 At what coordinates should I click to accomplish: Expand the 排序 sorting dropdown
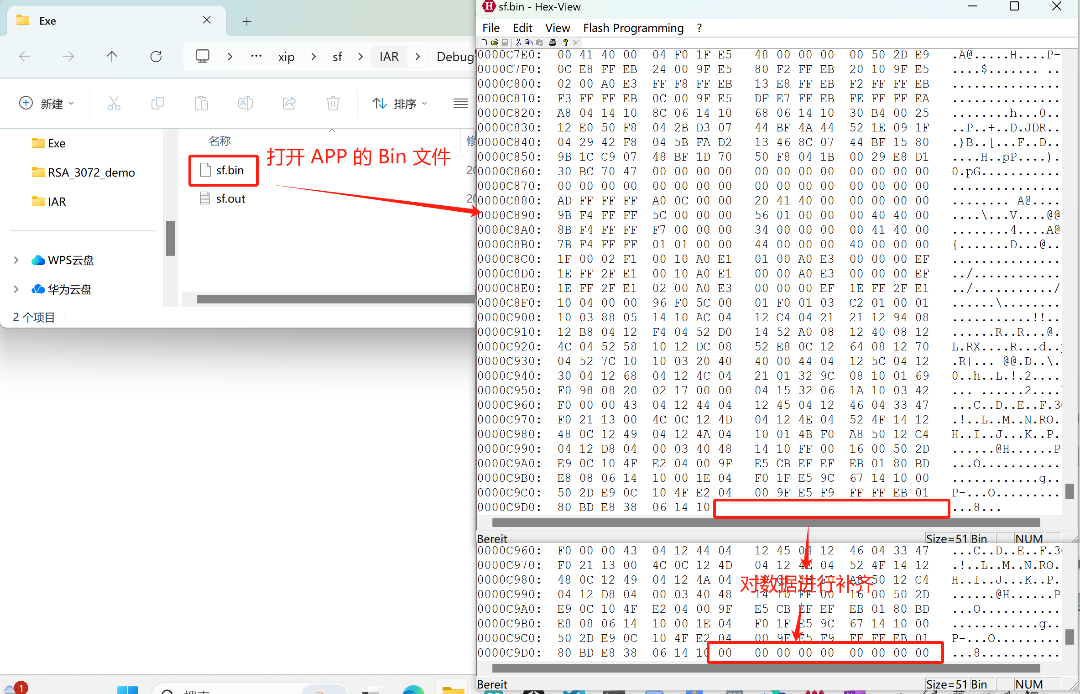[396, 103]
